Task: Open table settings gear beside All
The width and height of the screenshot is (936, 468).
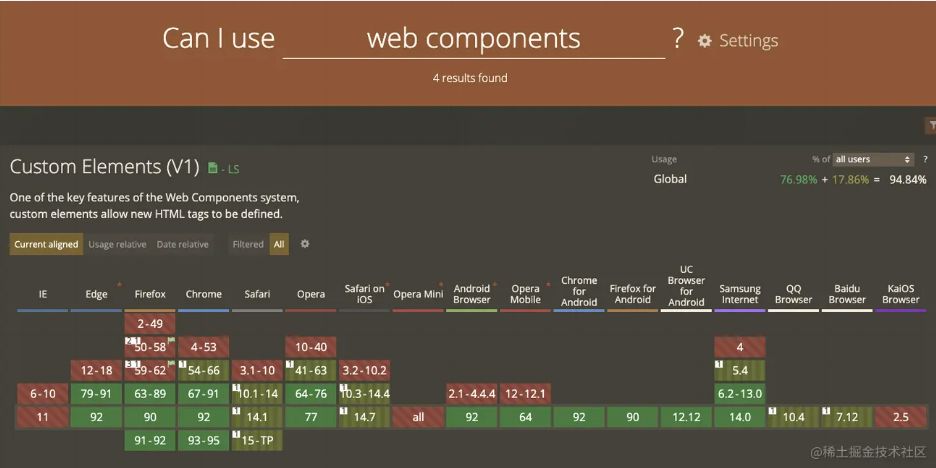Action: 304,244
